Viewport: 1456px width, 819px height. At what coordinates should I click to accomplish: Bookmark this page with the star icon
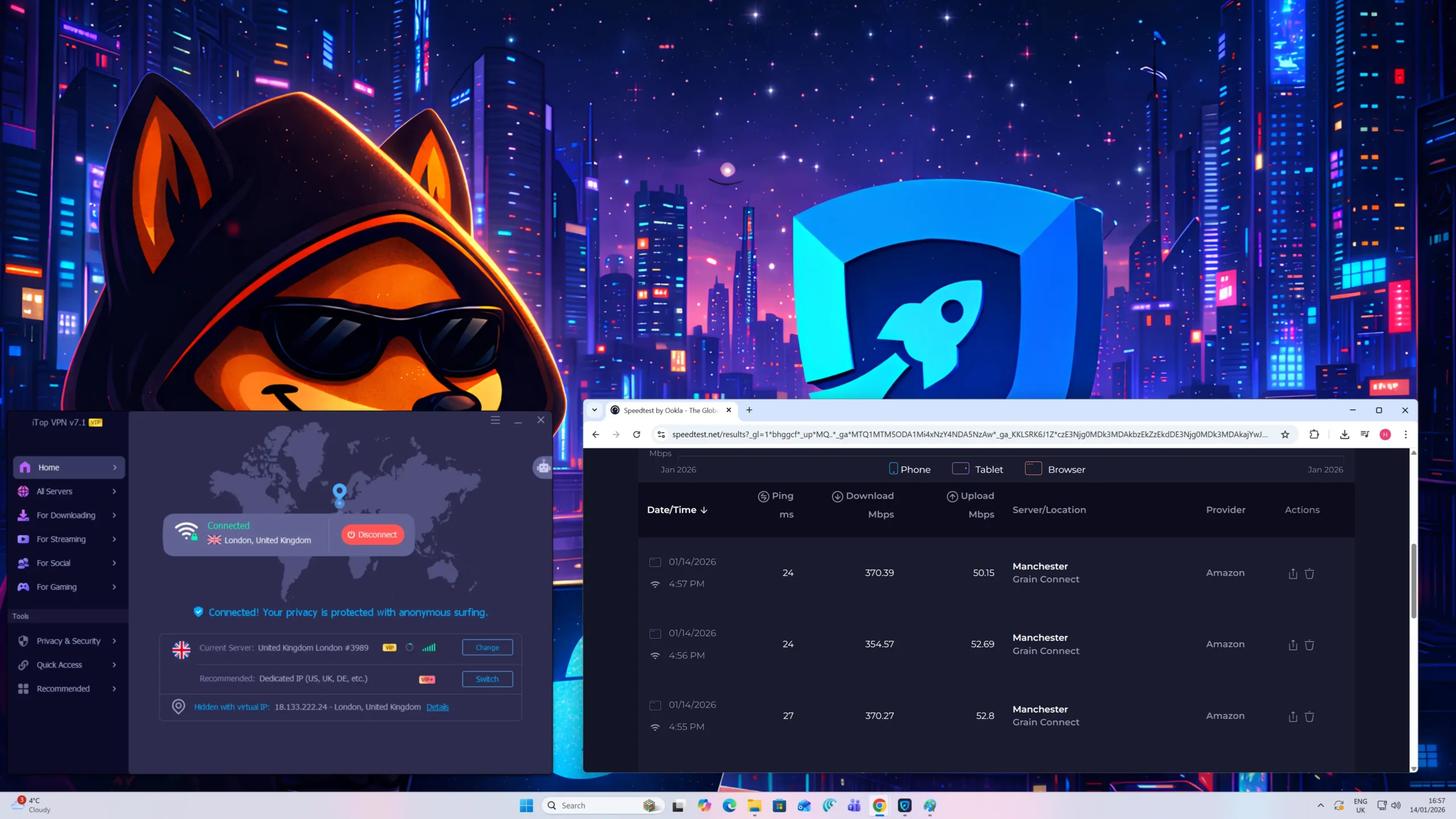pyautogui.click(x=1285, y=435)
